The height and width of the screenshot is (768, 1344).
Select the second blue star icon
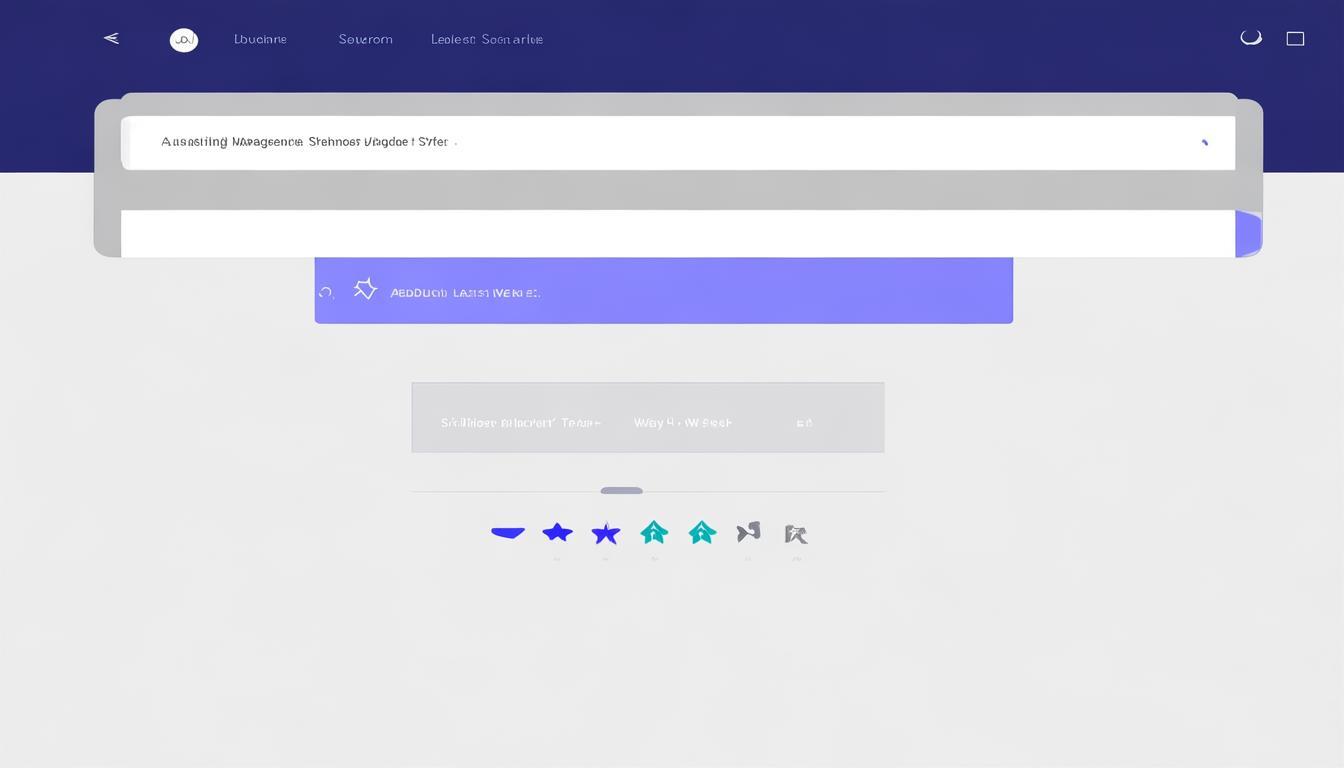[605, 534]
